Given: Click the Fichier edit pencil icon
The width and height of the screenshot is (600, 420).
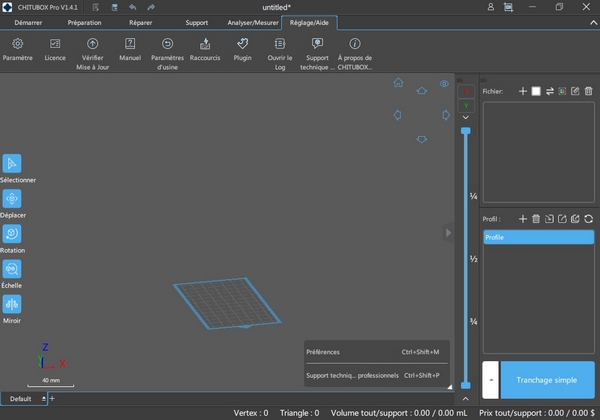Looking at the screenshot, I should tap(575, 91).
